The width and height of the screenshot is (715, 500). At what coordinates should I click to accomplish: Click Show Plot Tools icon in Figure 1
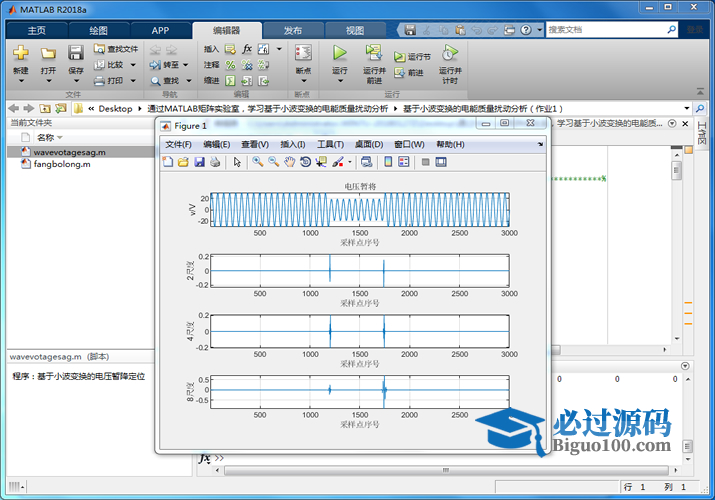[x=441, y=162]
